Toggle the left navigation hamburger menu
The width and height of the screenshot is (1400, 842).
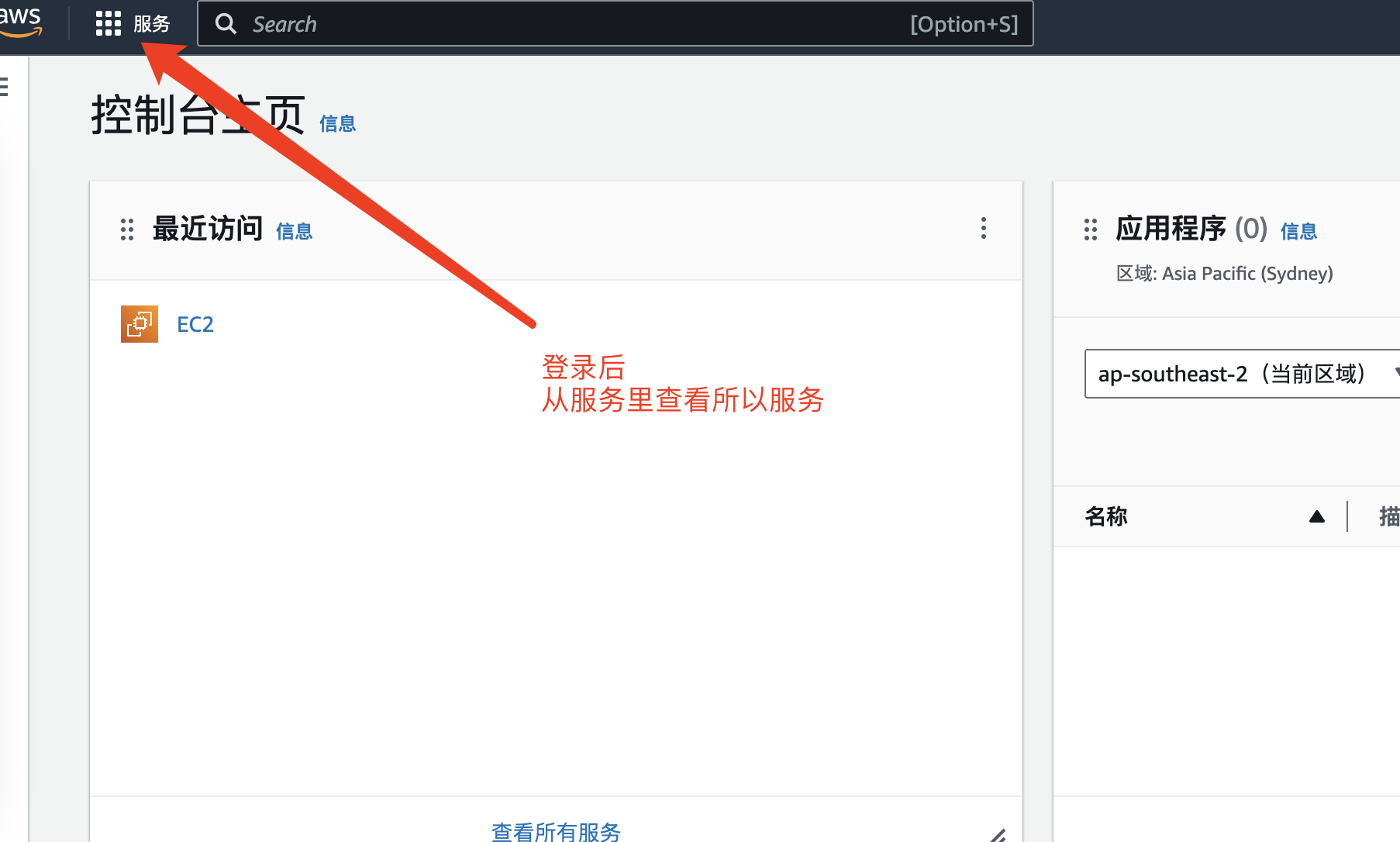pos(4,87)
